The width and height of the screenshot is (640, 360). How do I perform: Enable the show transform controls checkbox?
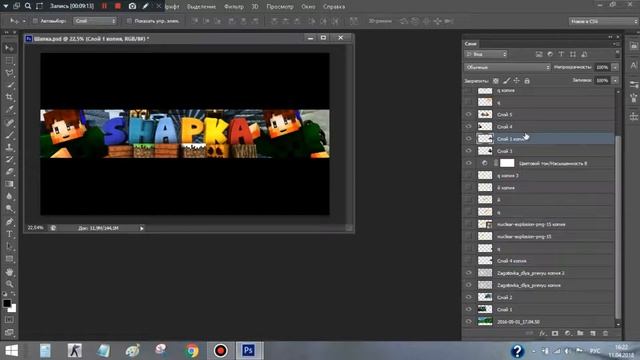[129, 21]
